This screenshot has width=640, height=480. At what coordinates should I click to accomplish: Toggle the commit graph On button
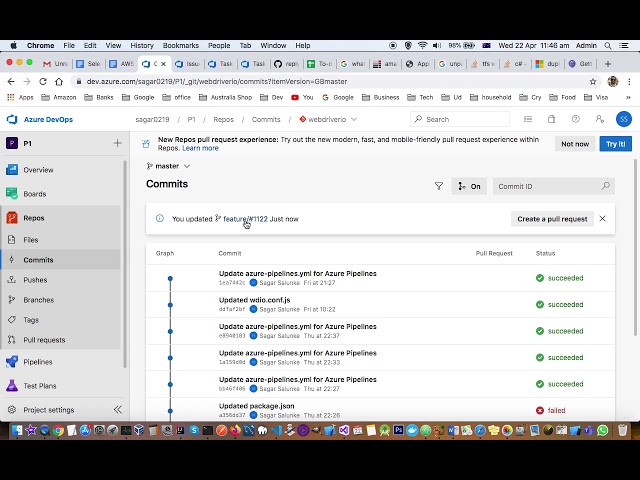point(469,187)
